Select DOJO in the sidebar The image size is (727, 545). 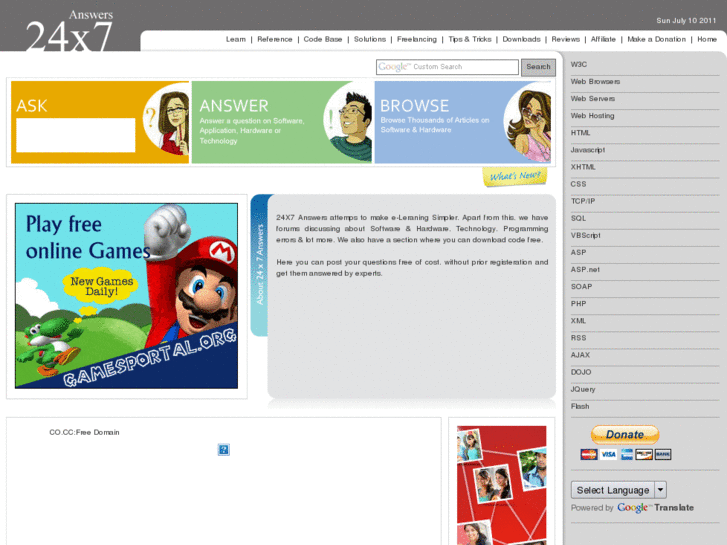[x=580, y=372]
